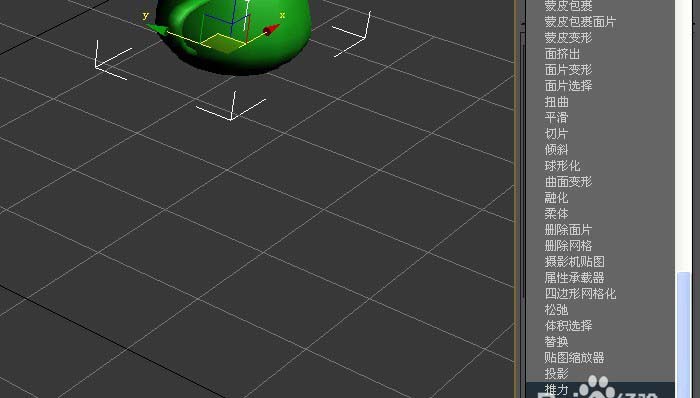Select the 贴图缩放器 map scaler entry
This screenshot has width=700, height=398.
(x=575, y=358)
